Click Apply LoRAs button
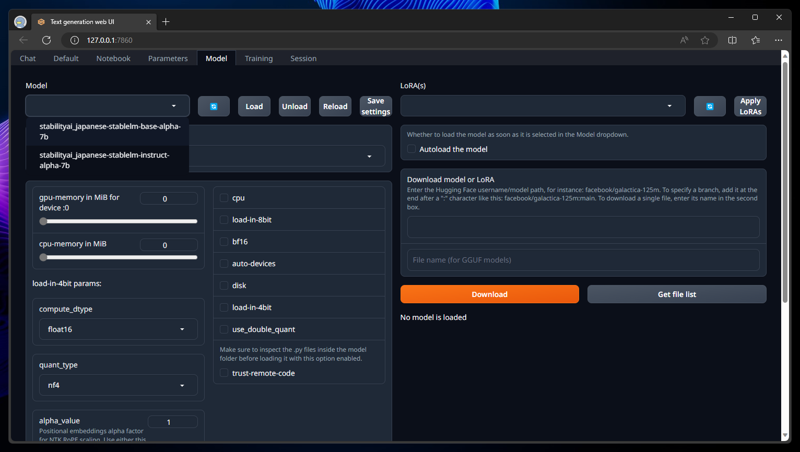Screen dimensions: 800x452 [x=750, y=106]
